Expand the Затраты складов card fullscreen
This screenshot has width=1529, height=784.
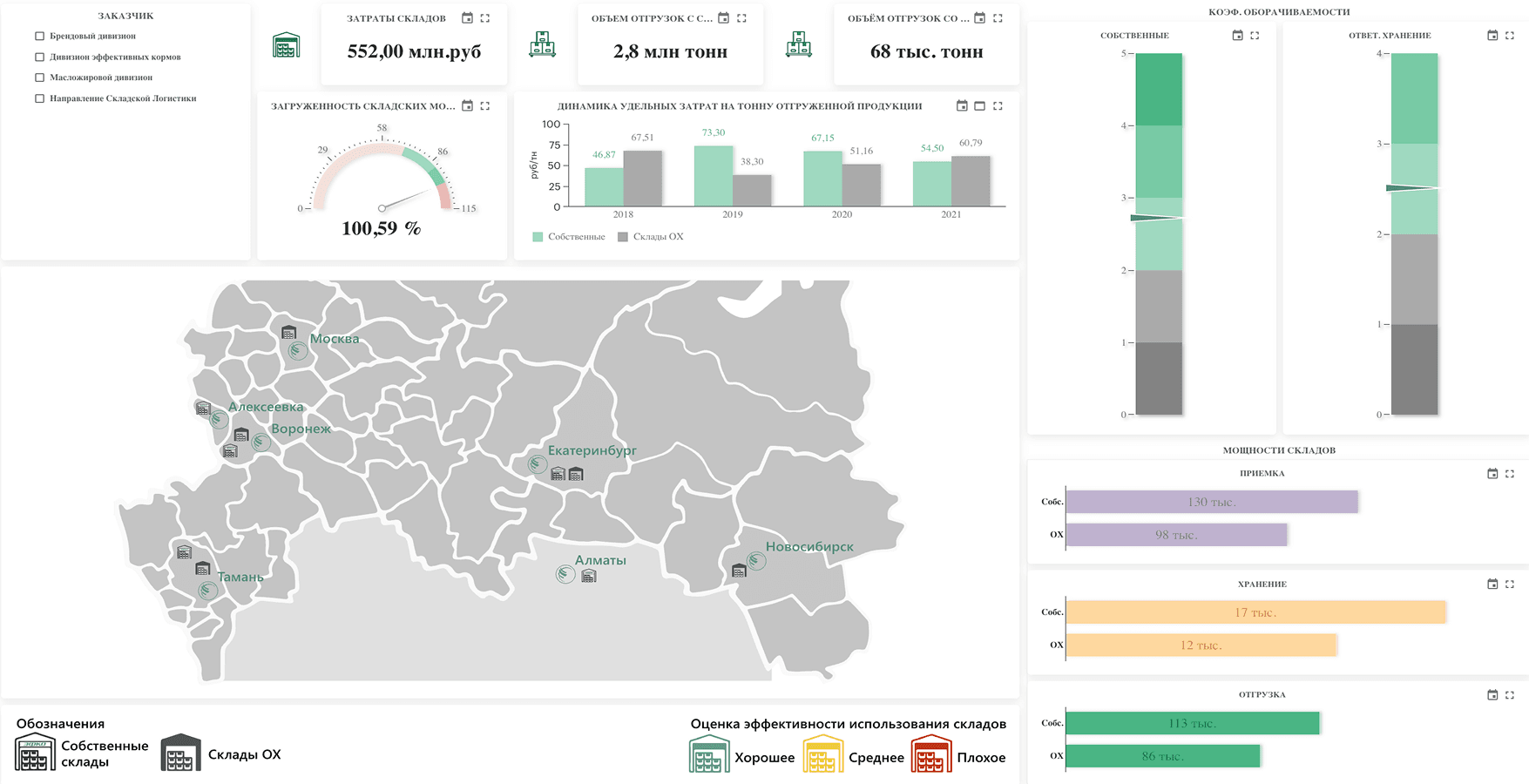[485, 18]
